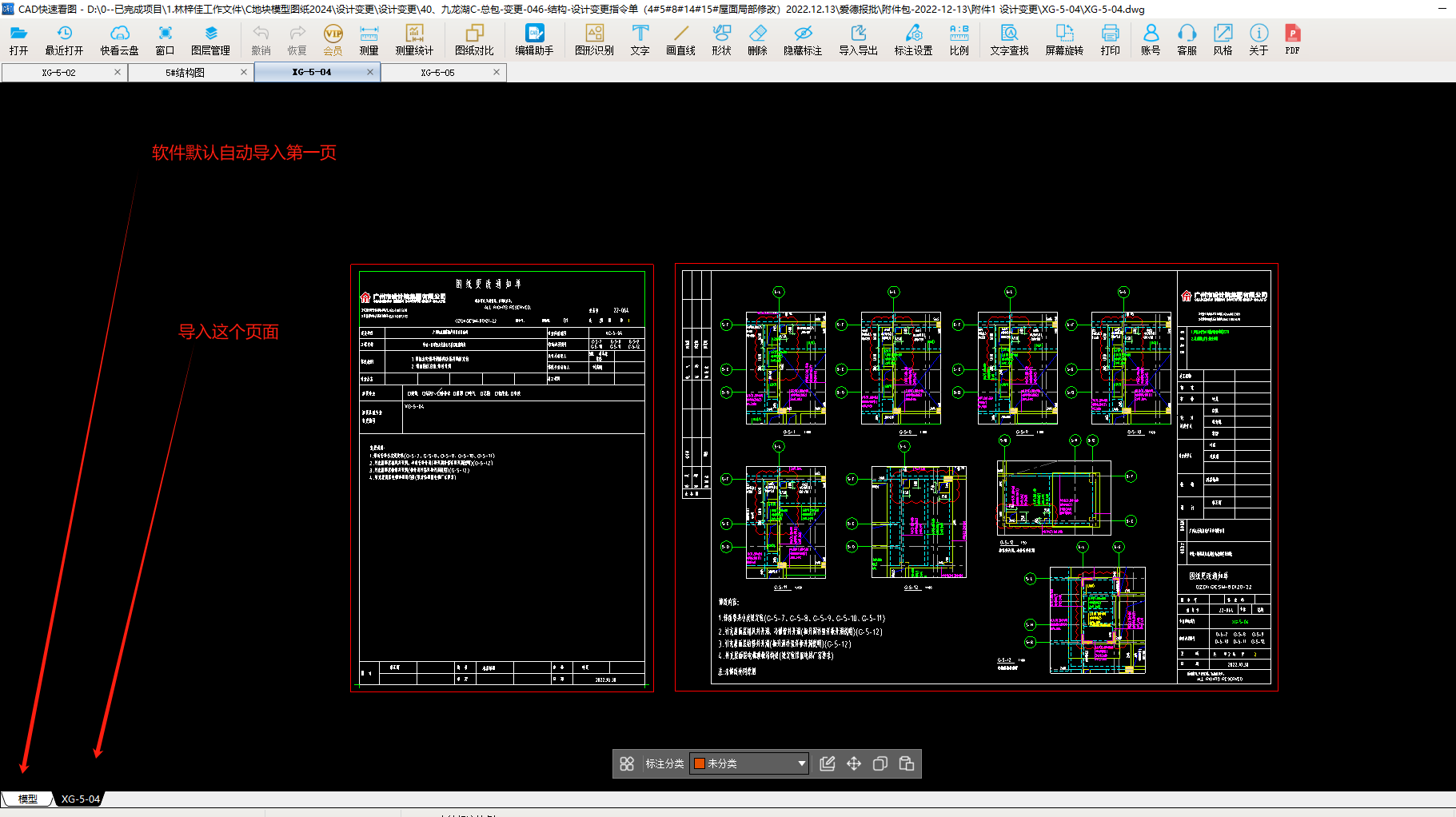The width and height of the screenshot is (1456, 817).
Task: Select the 删除 eraser tool
Action: [757, 39]
